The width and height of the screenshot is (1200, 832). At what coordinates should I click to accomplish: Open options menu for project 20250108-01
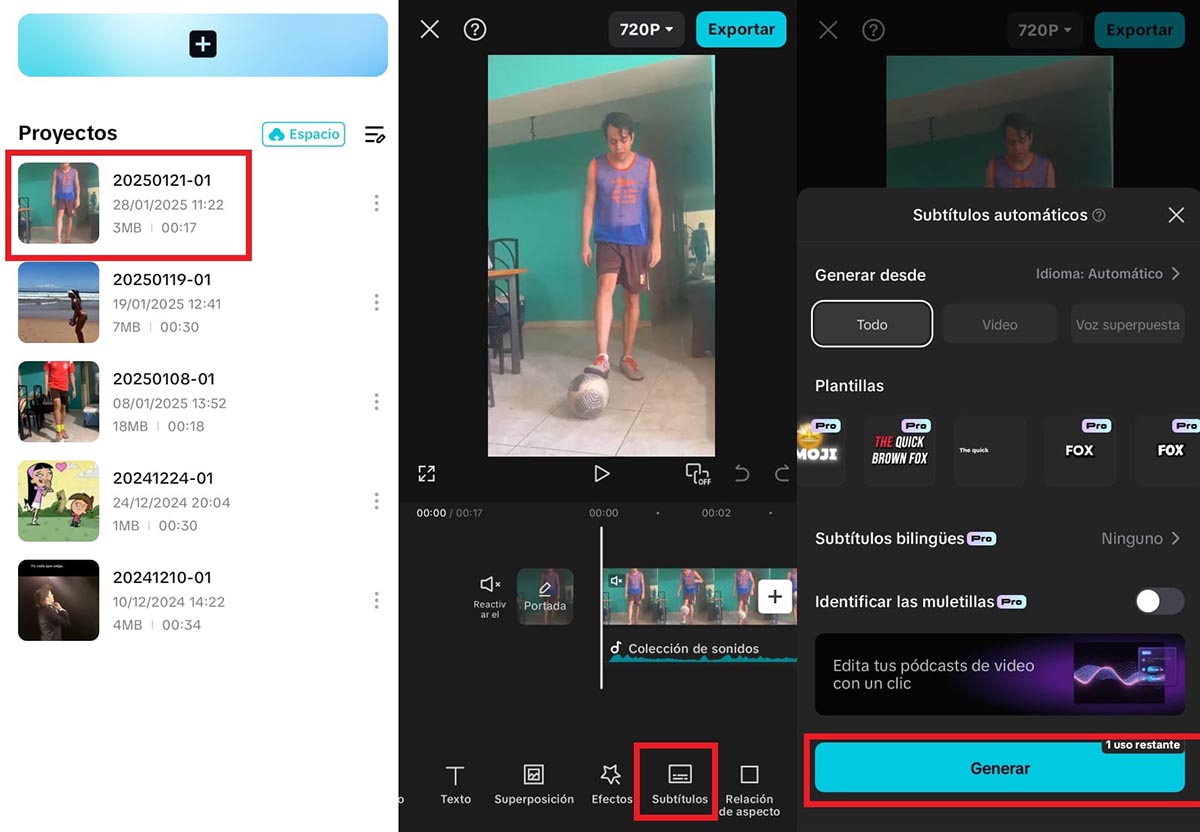(376, 401)
